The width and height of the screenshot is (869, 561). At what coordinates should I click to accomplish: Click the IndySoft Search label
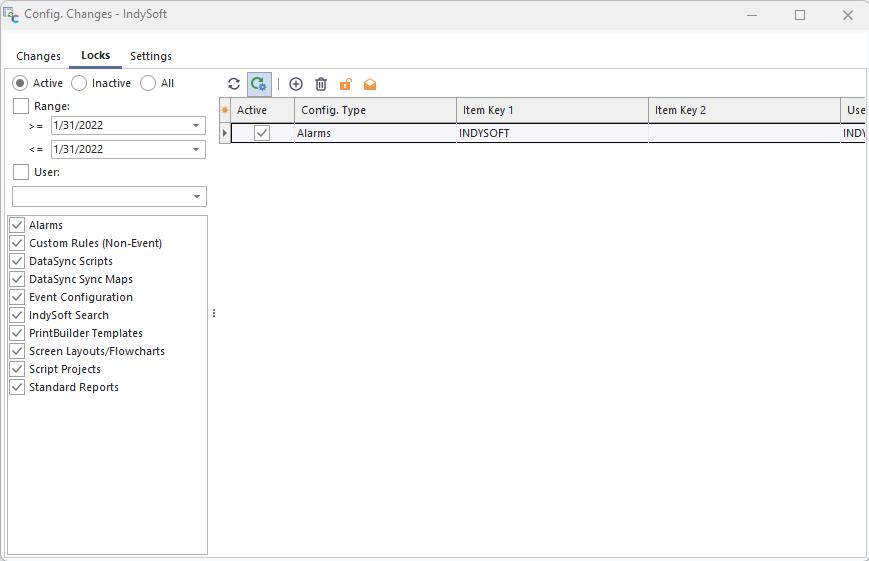pyautogui.click(x=69, y=315)
